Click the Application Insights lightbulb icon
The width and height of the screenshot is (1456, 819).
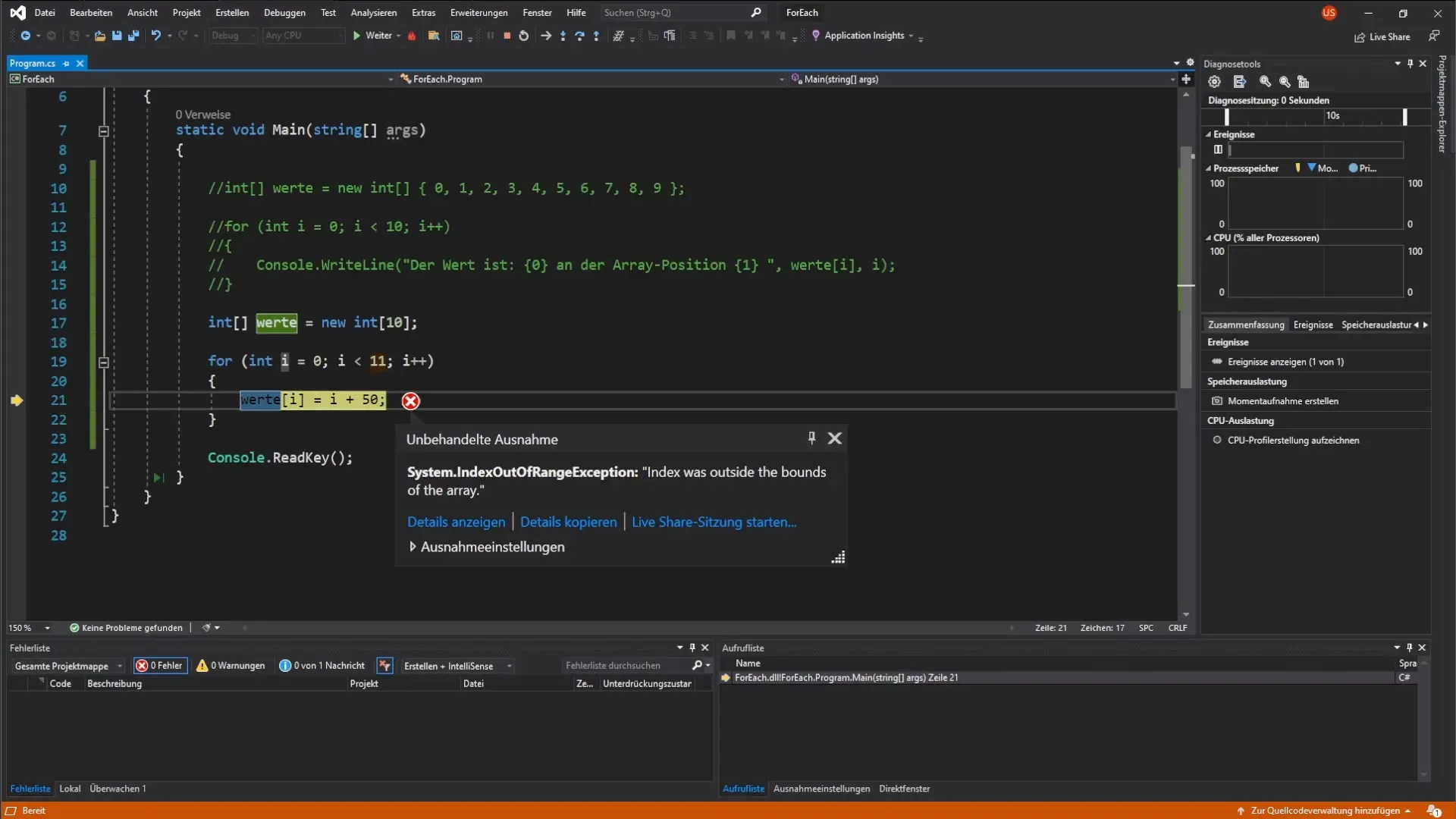point(816,36)
